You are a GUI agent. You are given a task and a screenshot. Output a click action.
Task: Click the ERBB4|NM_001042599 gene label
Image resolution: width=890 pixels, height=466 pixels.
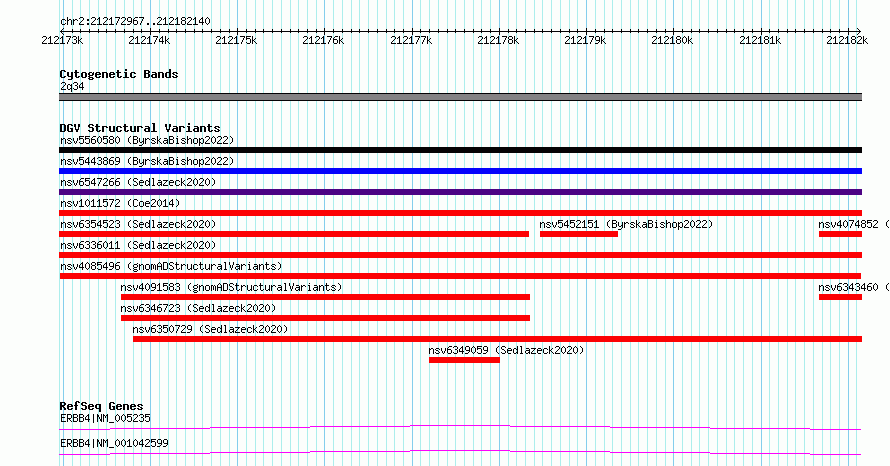pyautogui.click(x=114, y=443)
